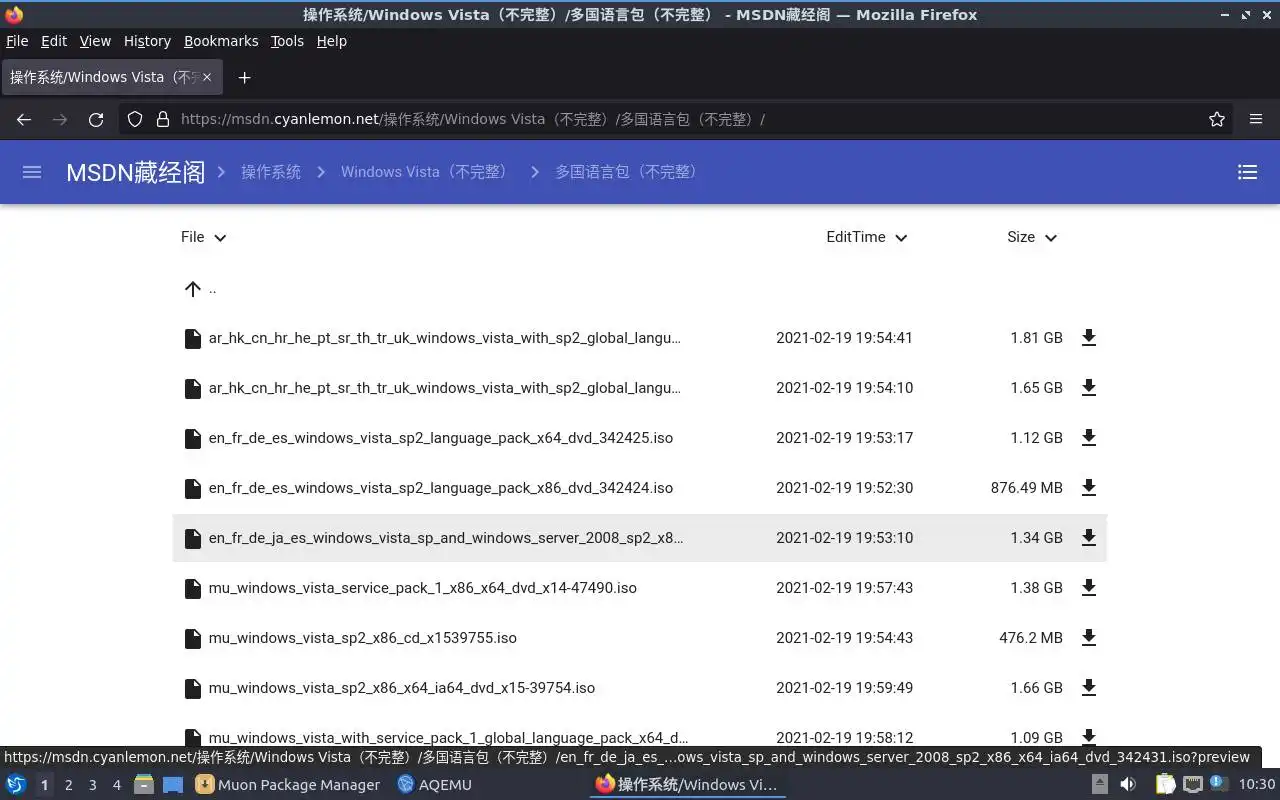The image size is (1280, 800).
Task: Sort listing by File name
Action: (204, 237)
